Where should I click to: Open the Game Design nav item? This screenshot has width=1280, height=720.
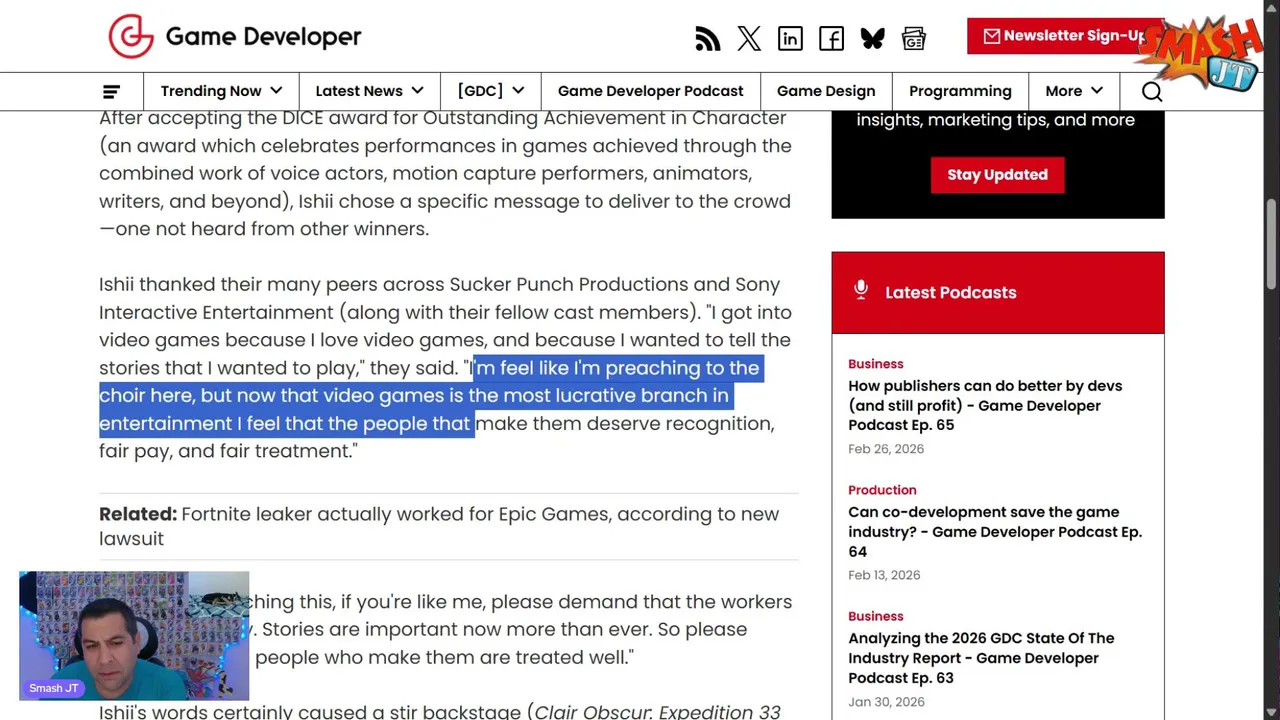826,91
